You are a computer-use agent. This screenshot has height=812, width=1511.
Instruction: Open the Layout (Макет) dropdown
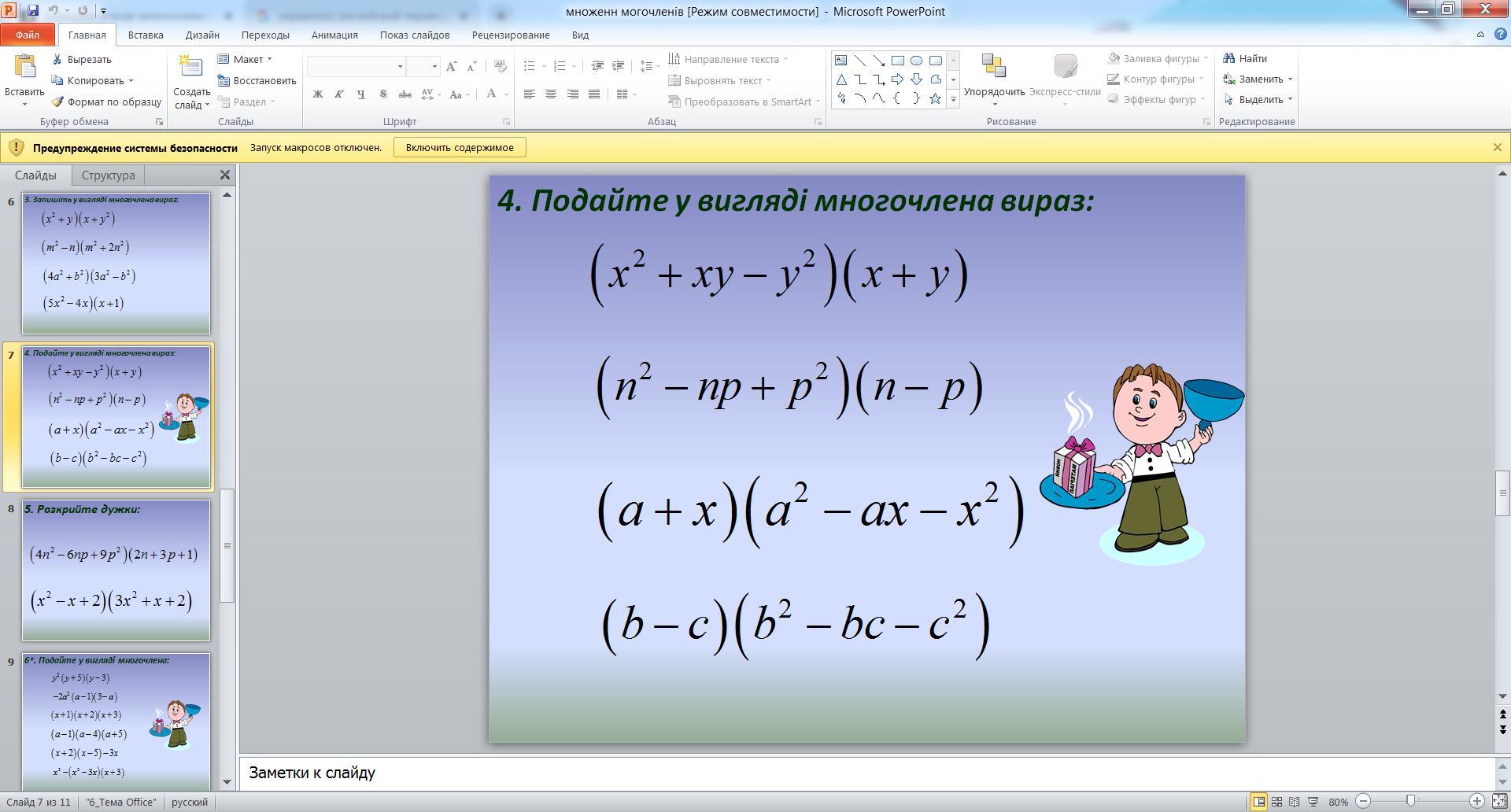click(x=245, y=59)
